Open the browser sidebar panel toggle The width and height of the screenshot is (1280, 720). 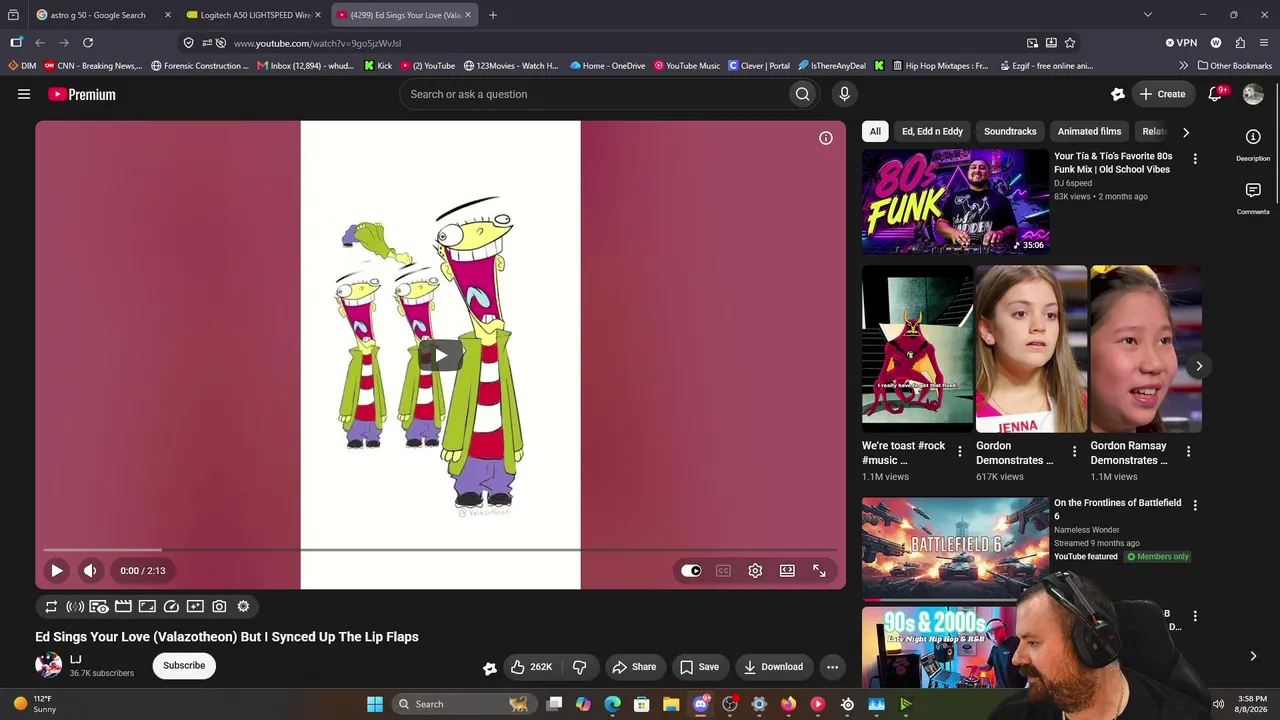[x=16, y=43]
